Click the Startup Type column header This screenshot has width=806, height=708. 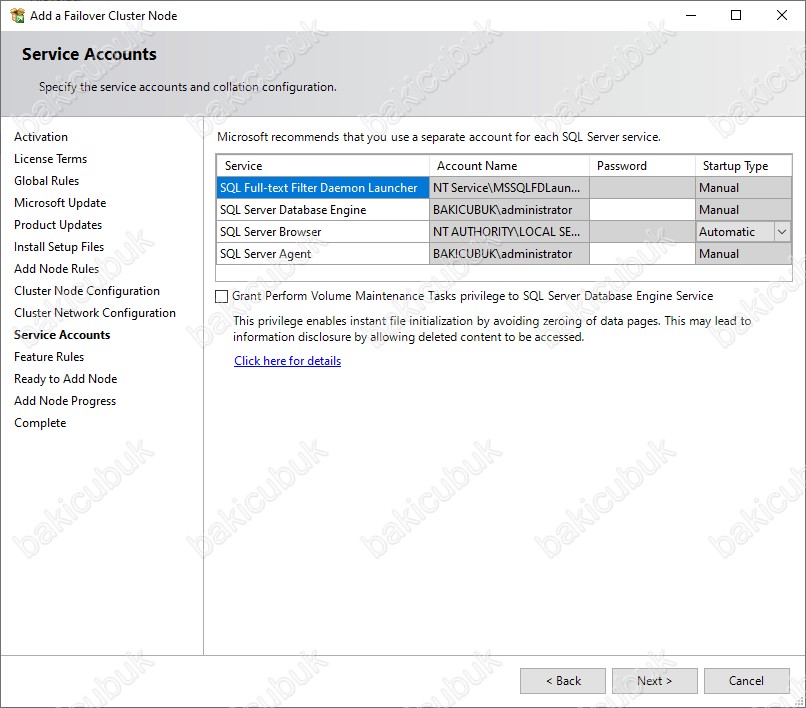743,166
